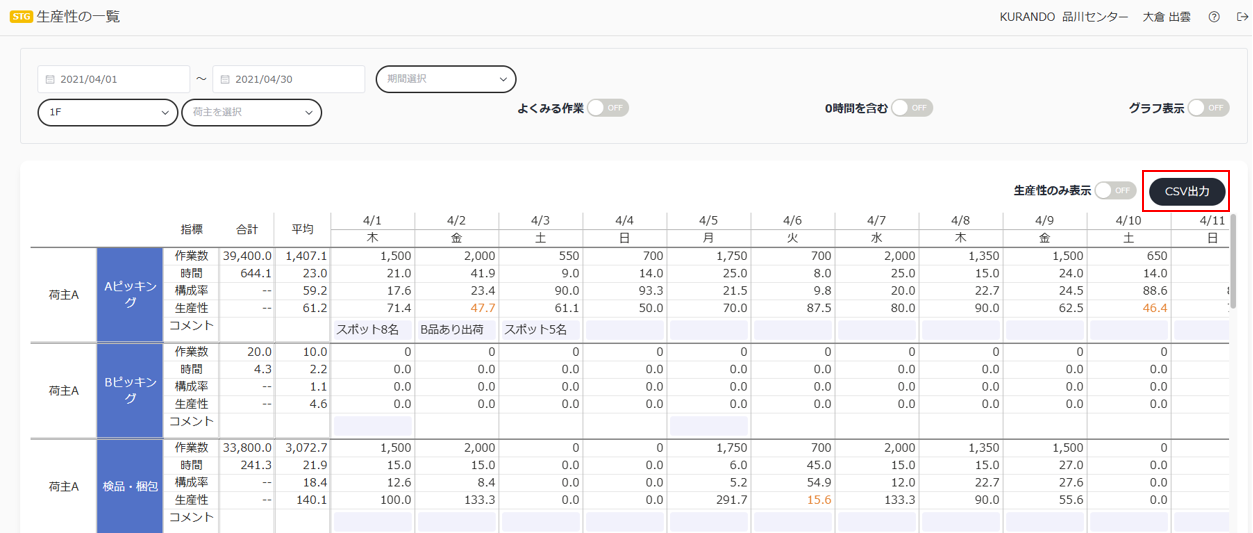Click the 4.3 total time value

coord(262,370)
